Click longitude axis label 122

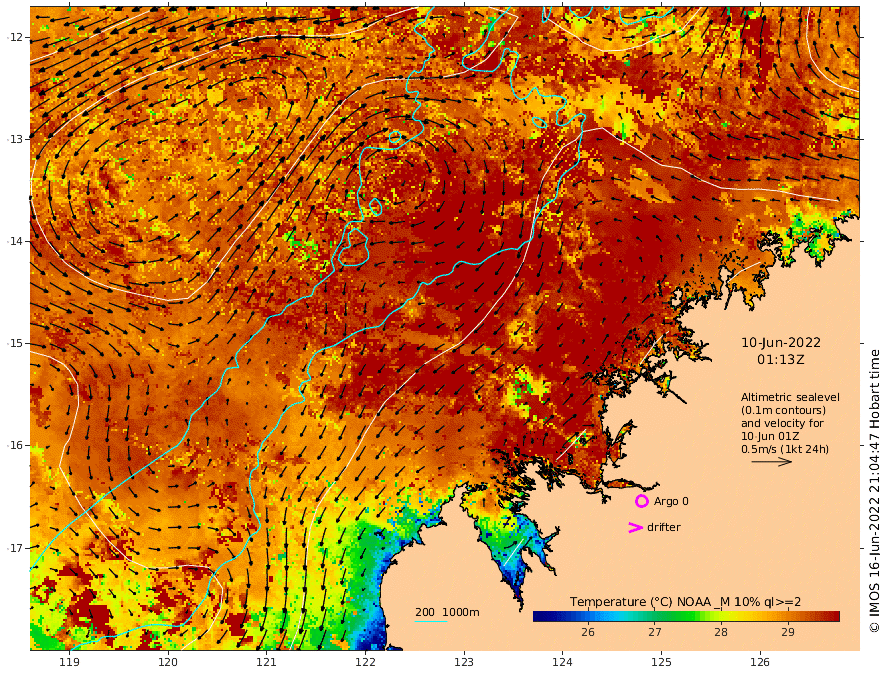tap(365, 662)
